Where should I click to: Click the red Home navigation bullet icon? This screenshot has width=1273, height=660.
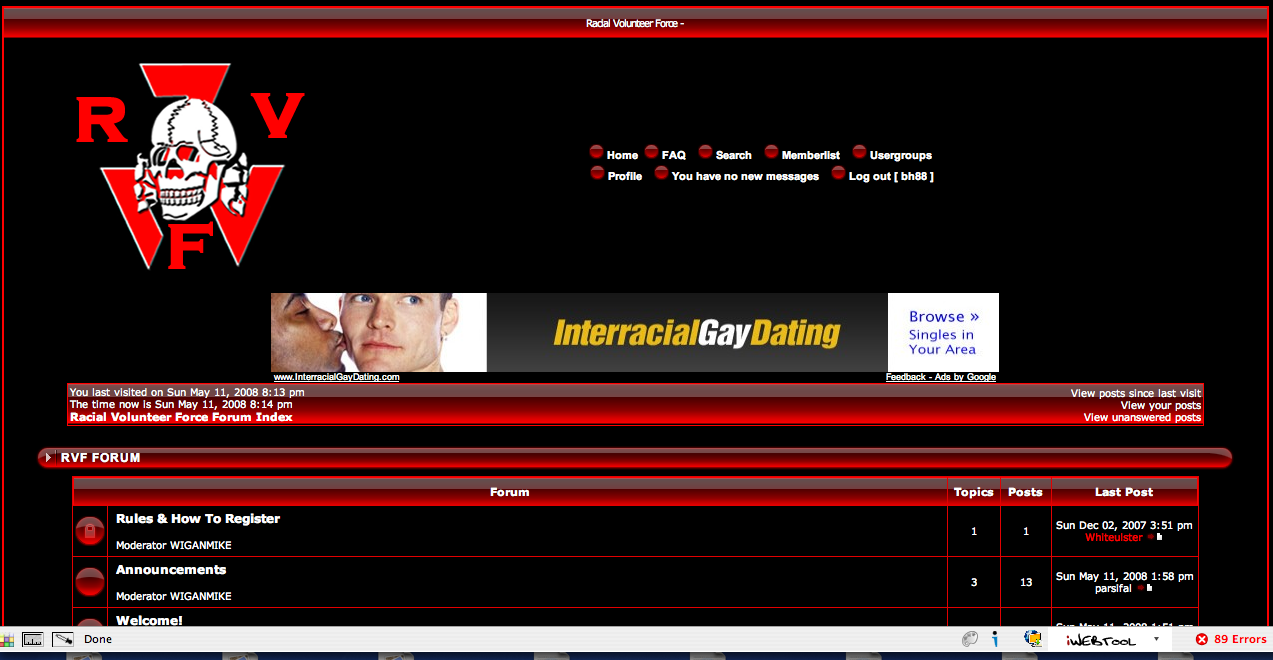[x=596, y=153]
